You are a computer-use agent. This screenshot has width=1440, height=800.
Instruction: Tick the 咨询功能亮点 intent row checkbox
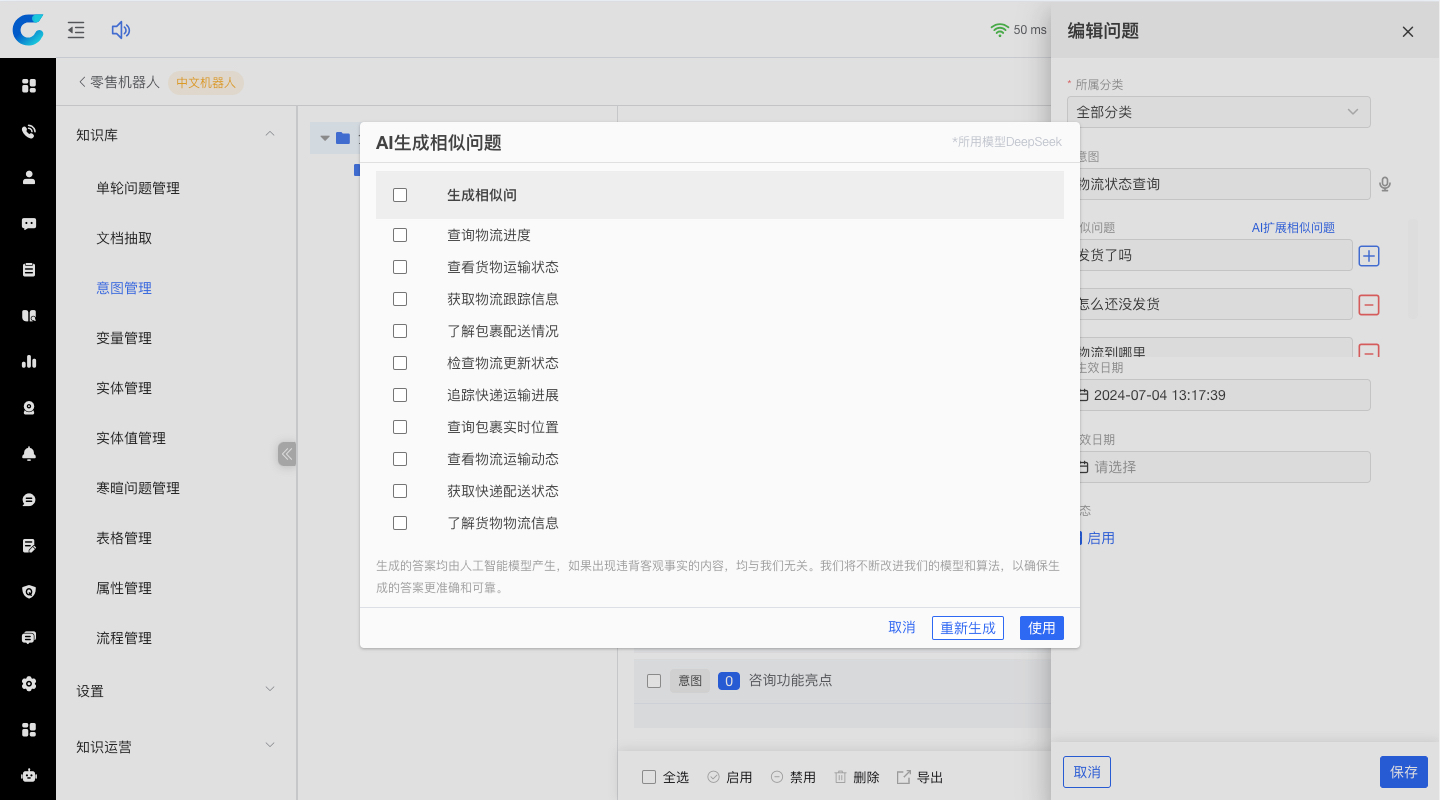point(654,681)
